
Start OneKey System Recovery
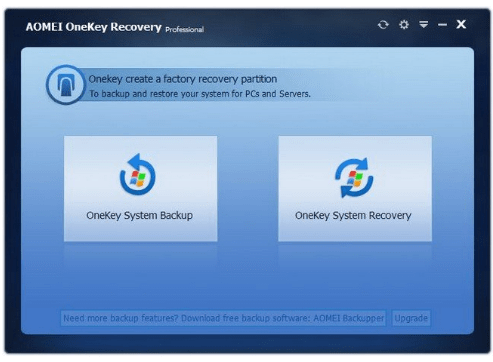pos(355,188)
